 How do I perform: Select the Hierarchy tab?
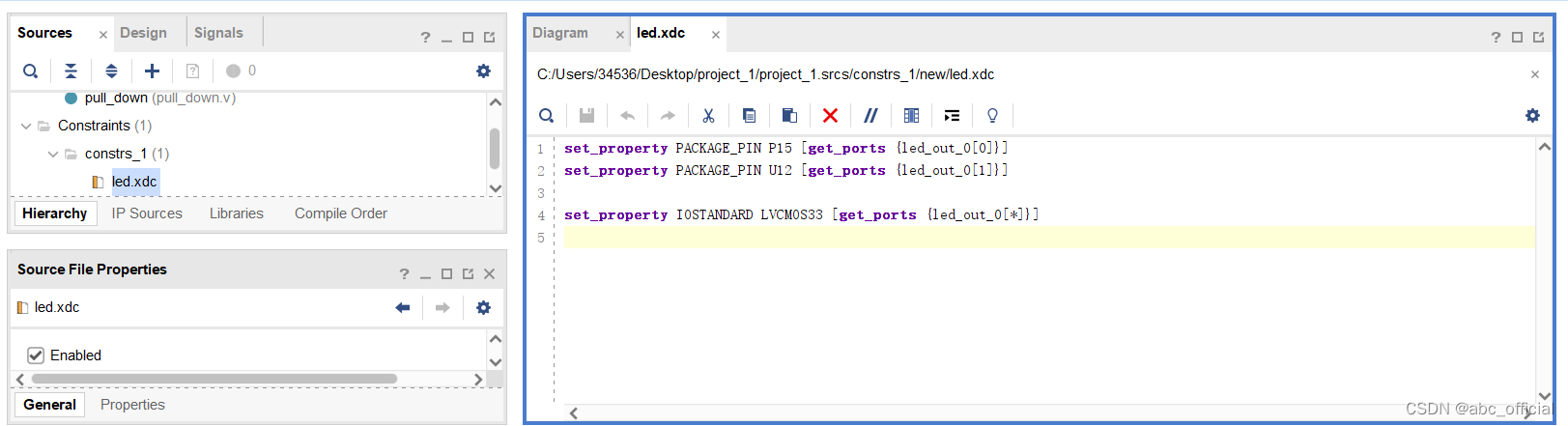pyautogui.click(x=55, y=213)
